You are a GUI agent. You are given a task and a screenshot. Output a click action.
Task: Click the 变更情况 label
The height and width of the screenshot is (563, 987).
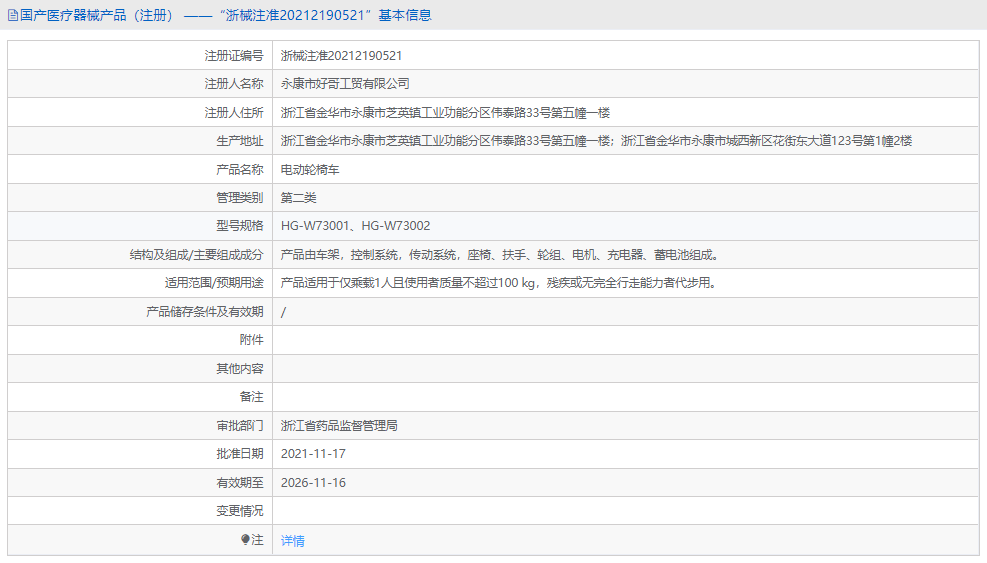click(240, 511)
